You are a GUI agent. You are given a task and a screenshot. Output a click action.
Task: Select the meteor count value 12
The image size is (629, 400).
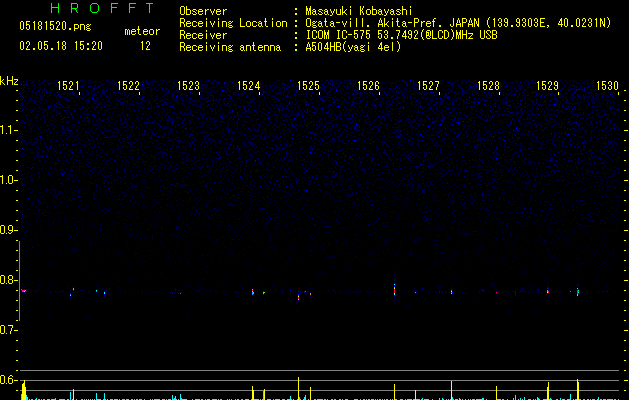click(x=145, y=46)
